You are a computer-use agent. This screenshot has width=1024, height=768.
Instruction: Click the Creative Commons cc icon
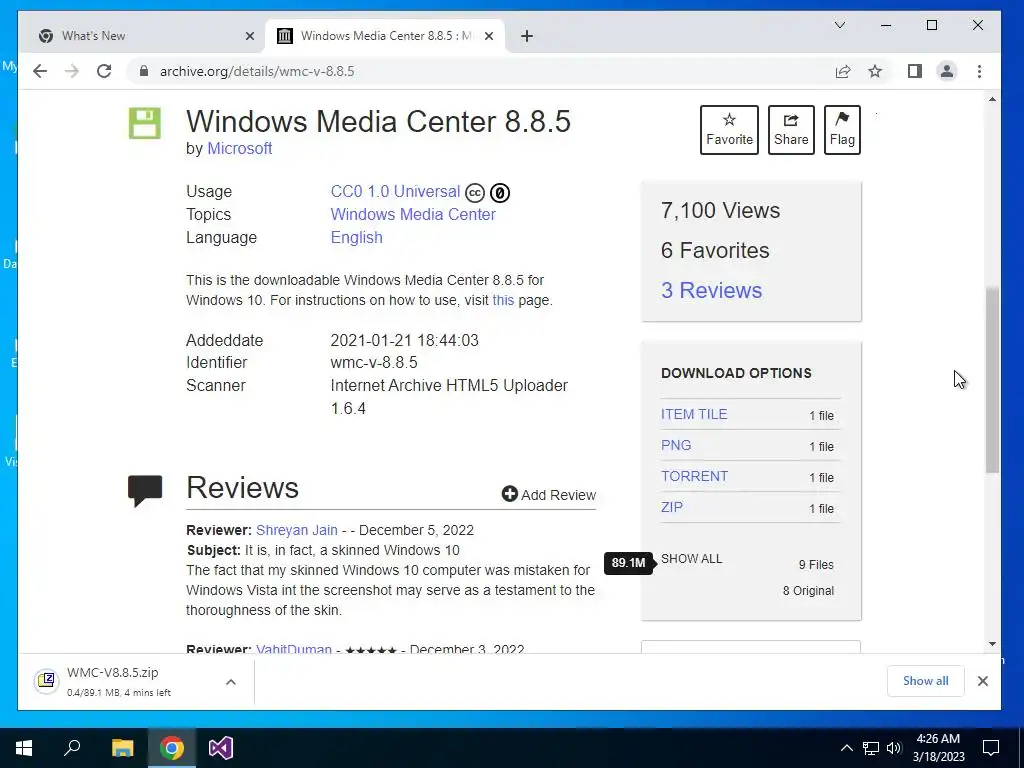tap(475, 193)
